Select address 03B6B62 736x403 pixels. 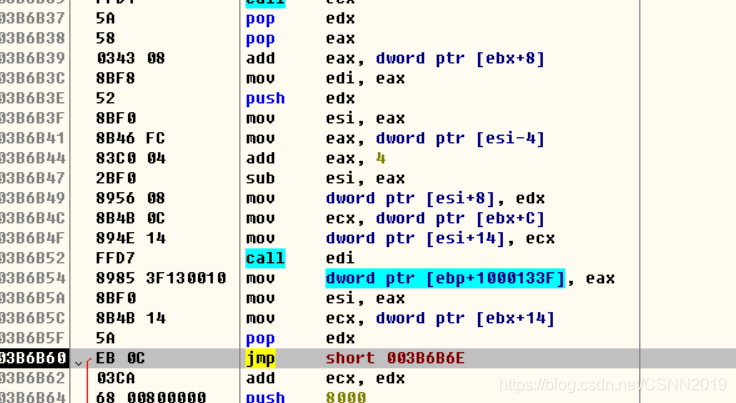pos(32,378)
